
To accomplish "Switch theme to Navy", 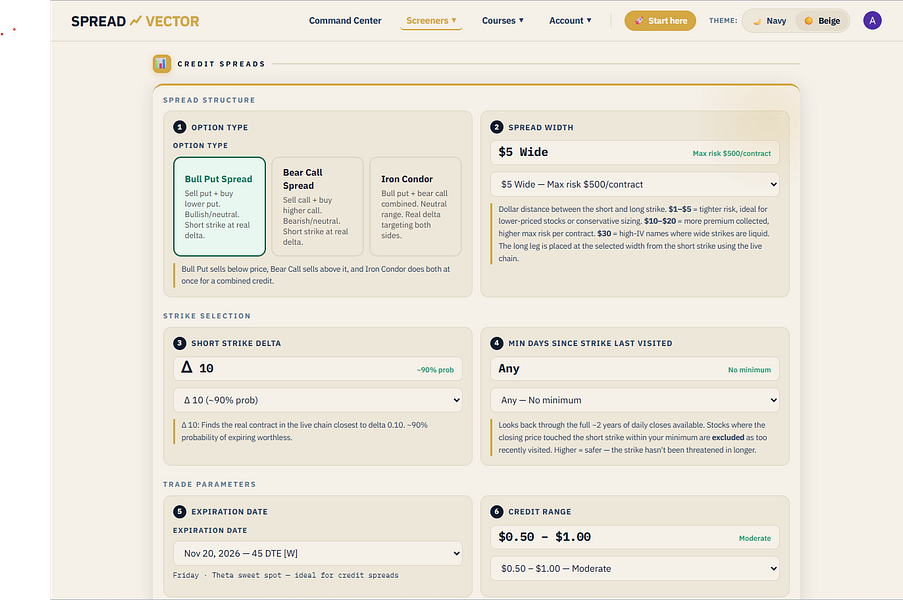I will pyautogui.click(x=769, y=21).
